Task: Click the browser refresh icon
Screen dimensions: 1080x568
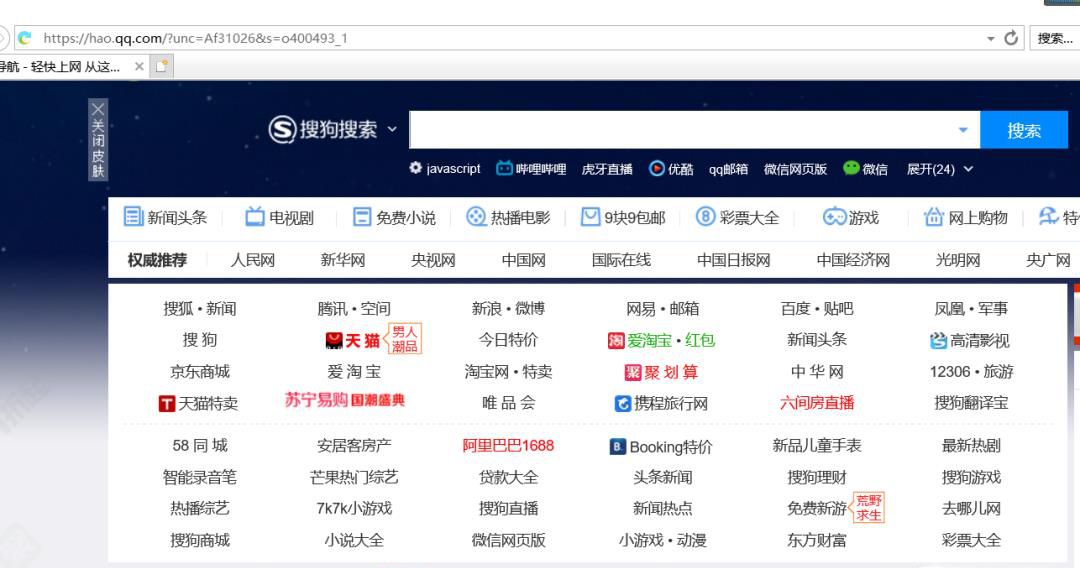Action: tap(1011, 38)
